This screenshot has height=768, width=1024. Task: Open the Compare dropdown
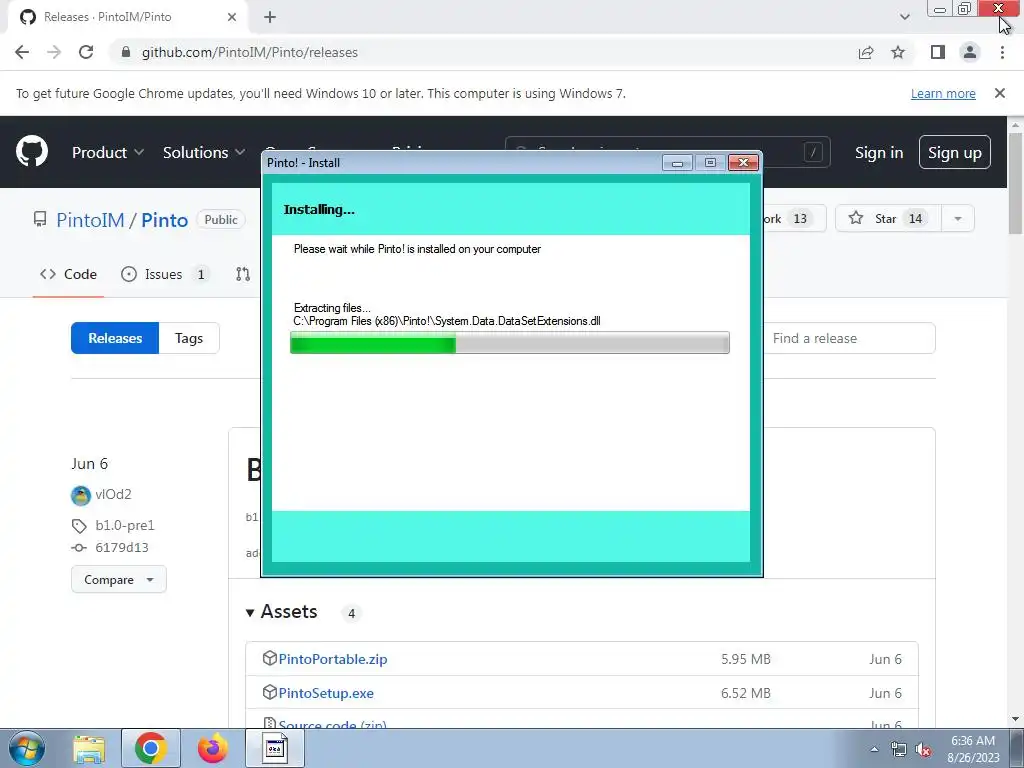click(x=119, y=579)
